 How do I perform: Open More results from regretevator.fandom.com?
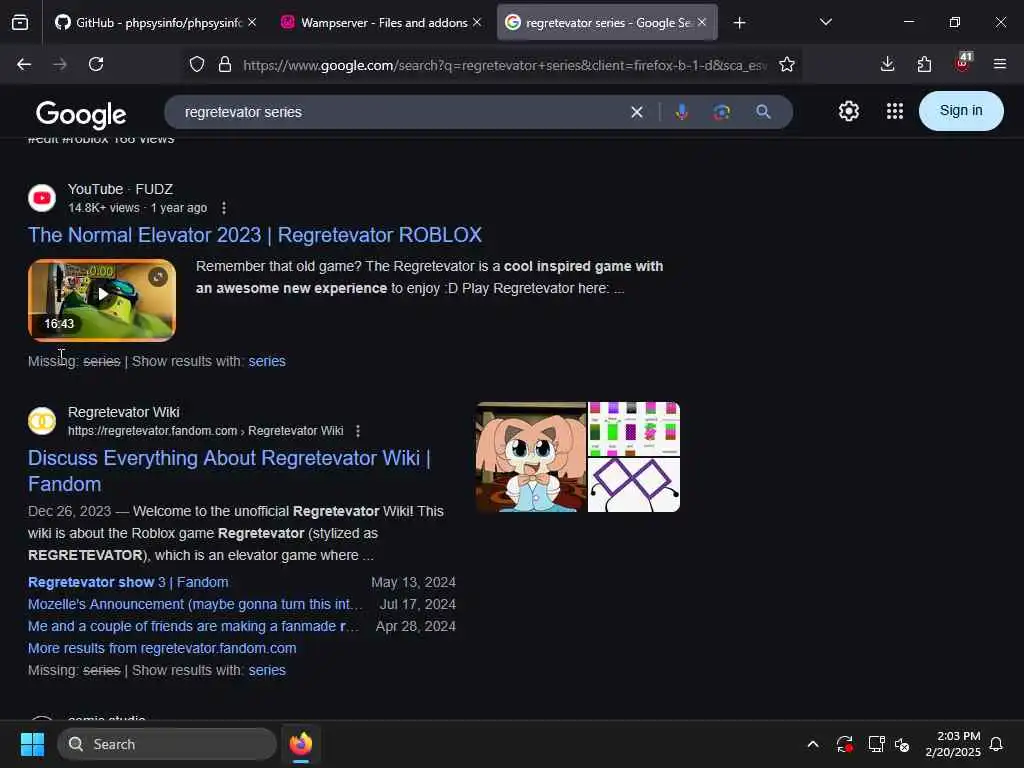pyautogui.click(x=162, y=648)
